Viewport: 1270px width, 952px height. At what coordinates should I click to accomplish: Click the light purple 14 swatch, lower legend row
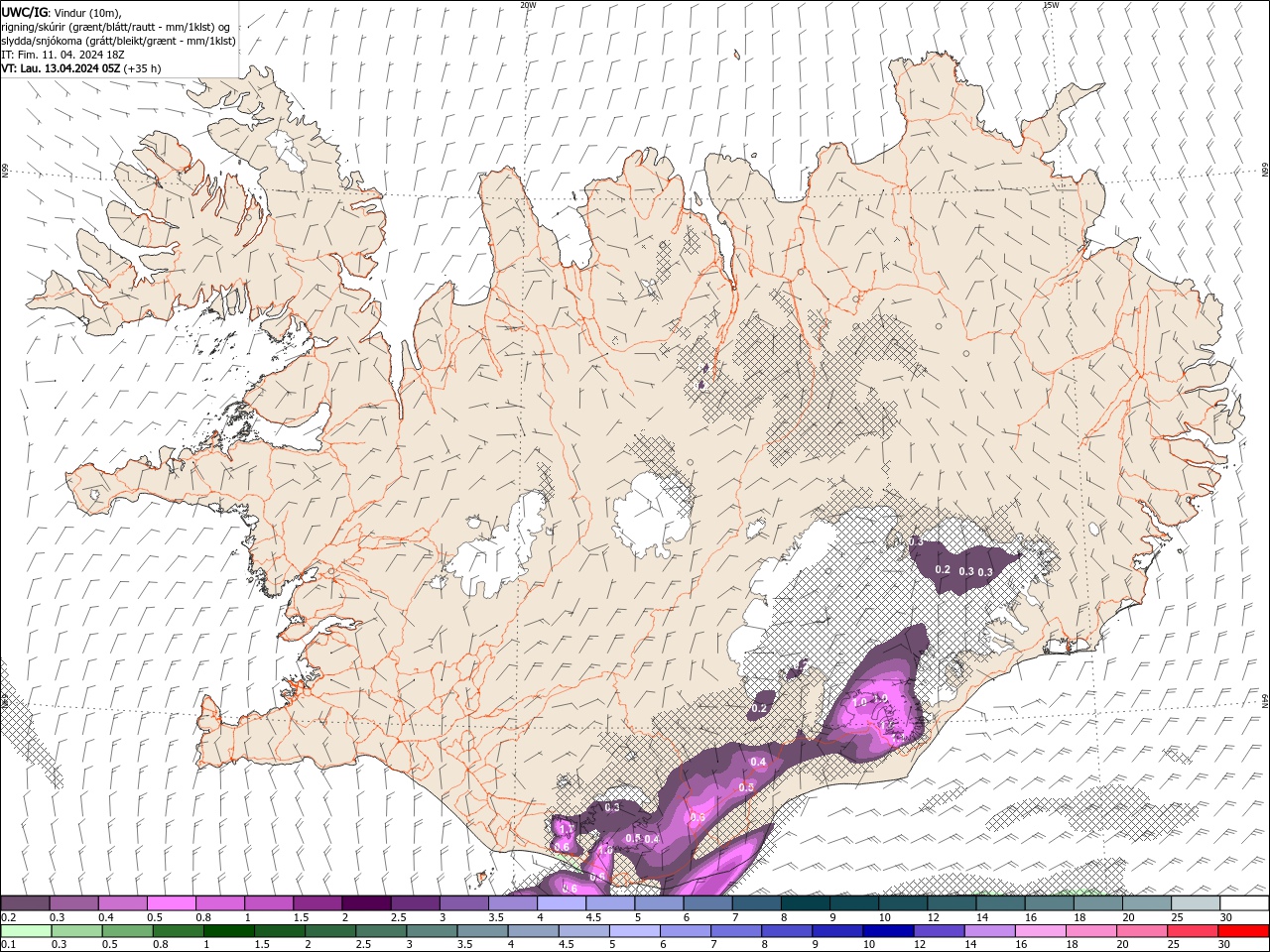989,931
